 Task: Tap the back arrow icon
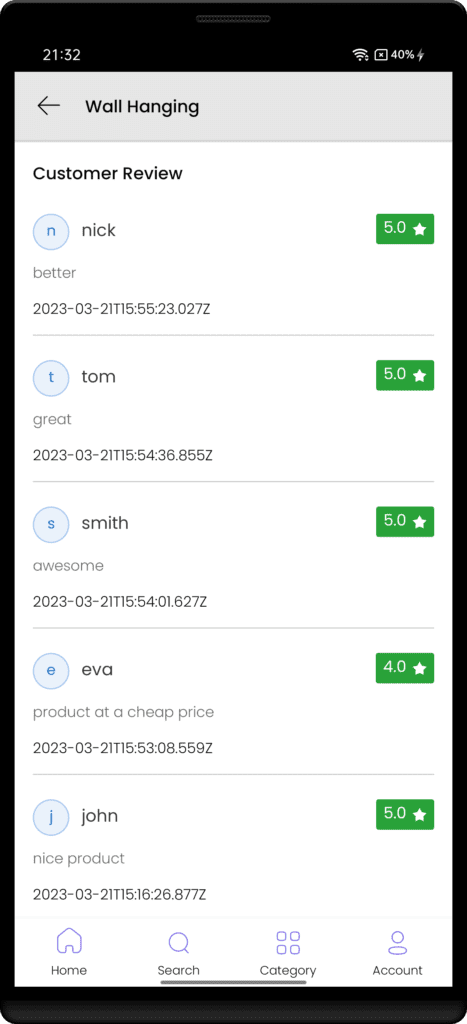pos(49,106)
